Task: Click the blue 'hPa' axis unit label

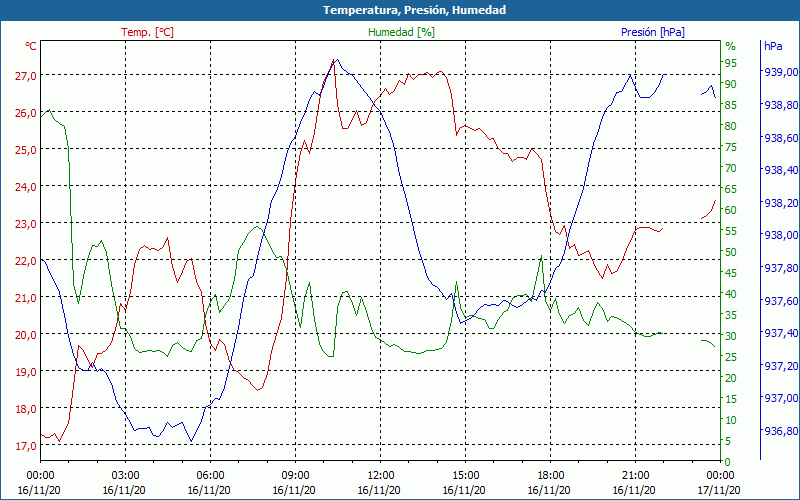Action: [773, 46]
